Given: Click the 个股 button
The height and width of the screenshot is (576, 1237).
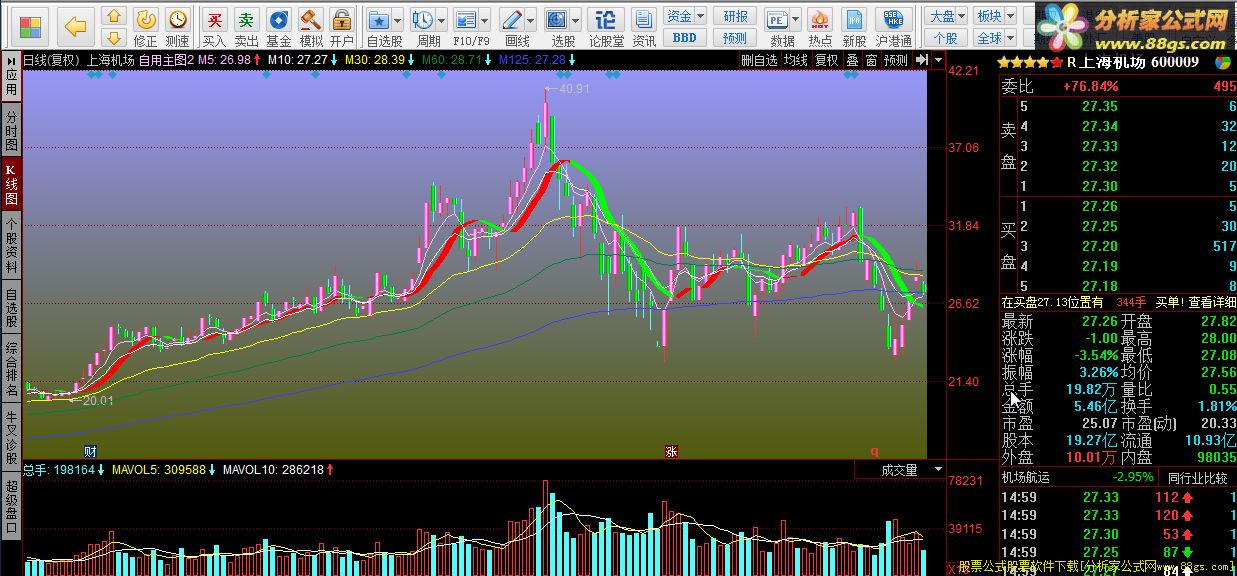Looking at the screenshot, I should pyautogui.click(x=947, y=38).
